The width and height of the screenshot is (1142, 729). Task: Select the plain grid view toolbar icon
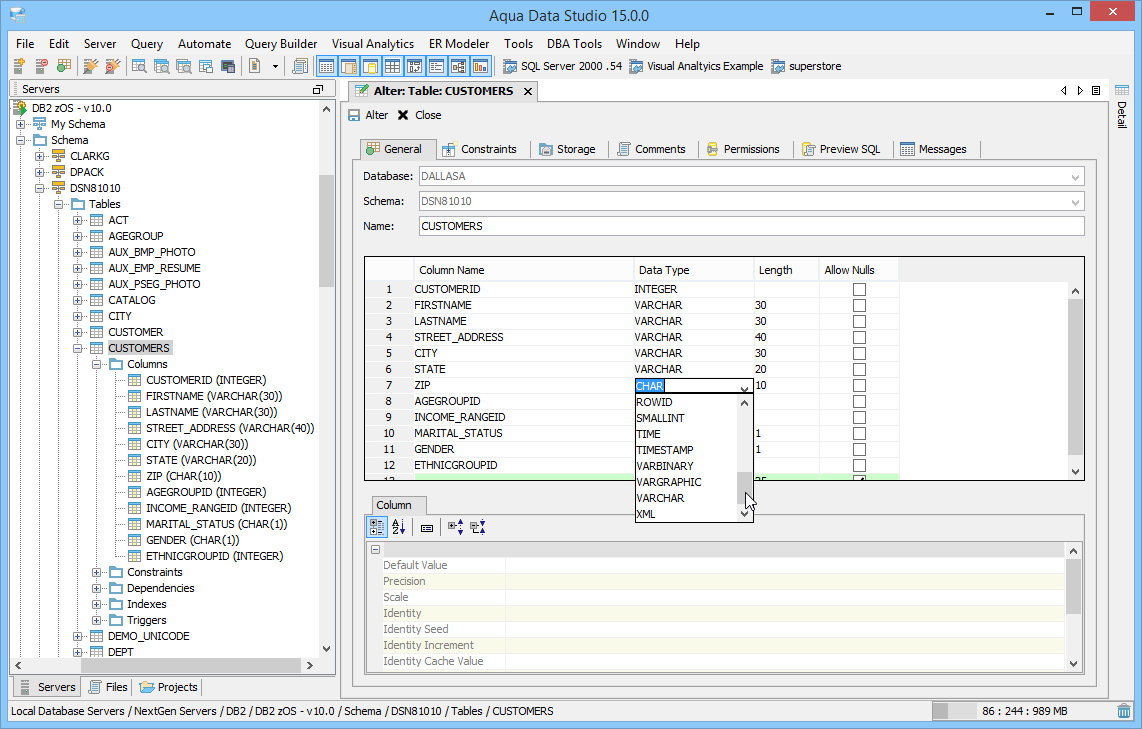[393, 66]
